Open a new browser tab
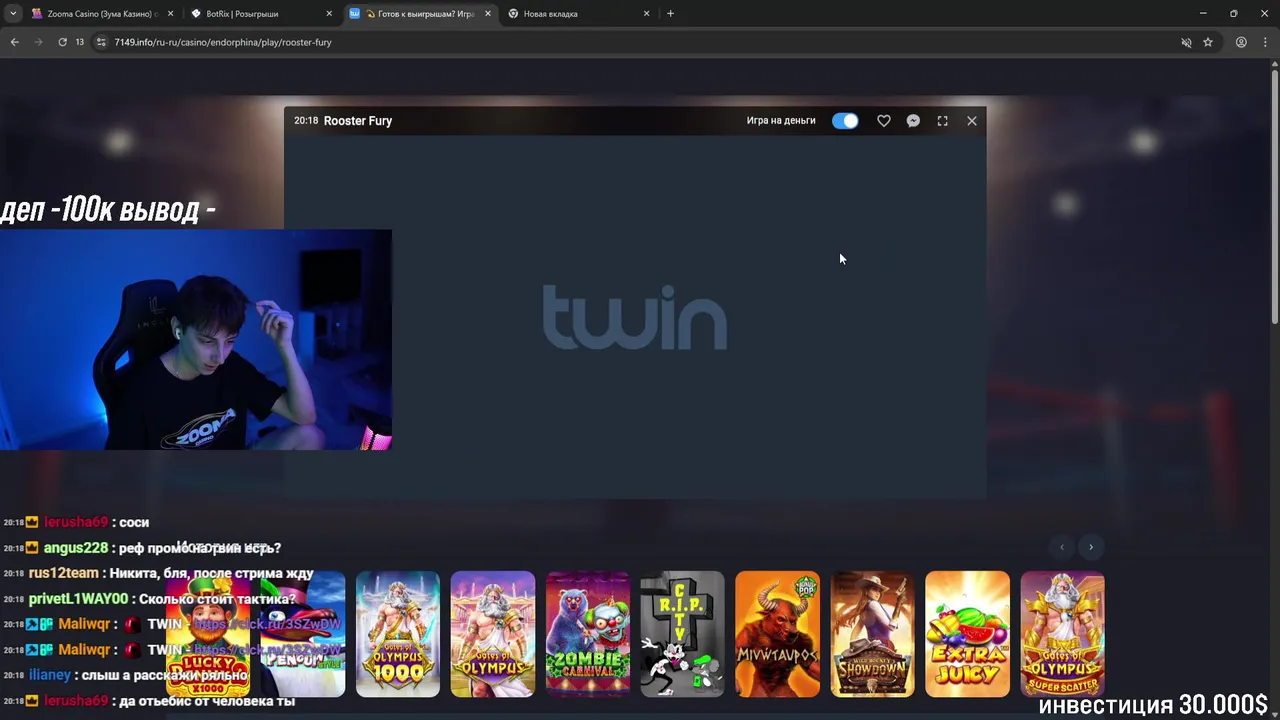The height and width of the screenshot is (720, 1280). click(670, 14)
